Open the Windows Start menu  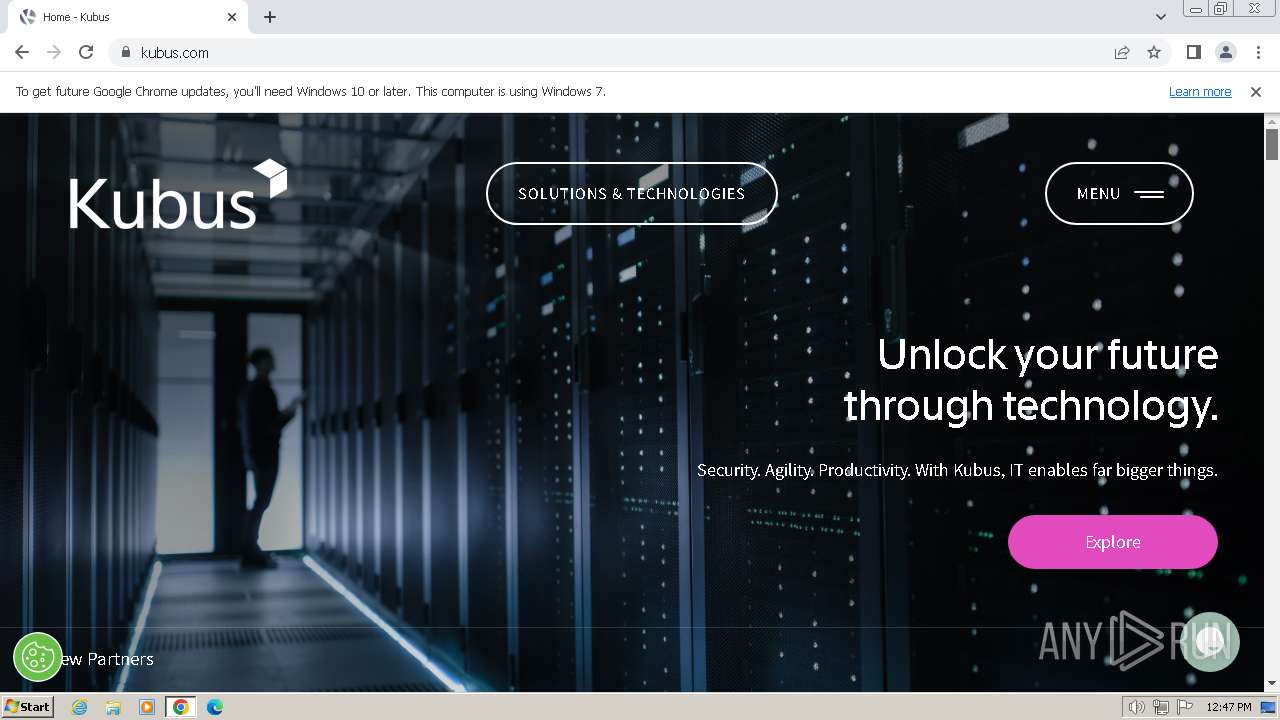click(x=27, y=707)
